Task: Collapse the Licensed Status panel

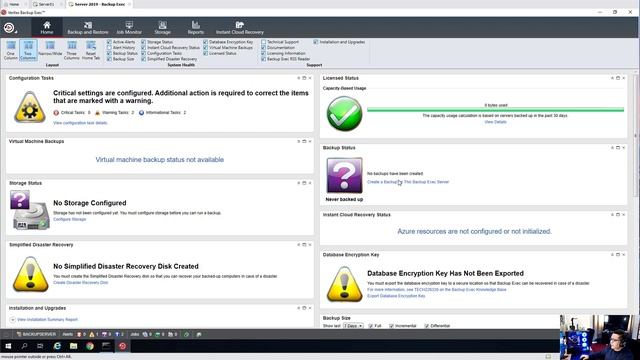Action: point(612,78)
